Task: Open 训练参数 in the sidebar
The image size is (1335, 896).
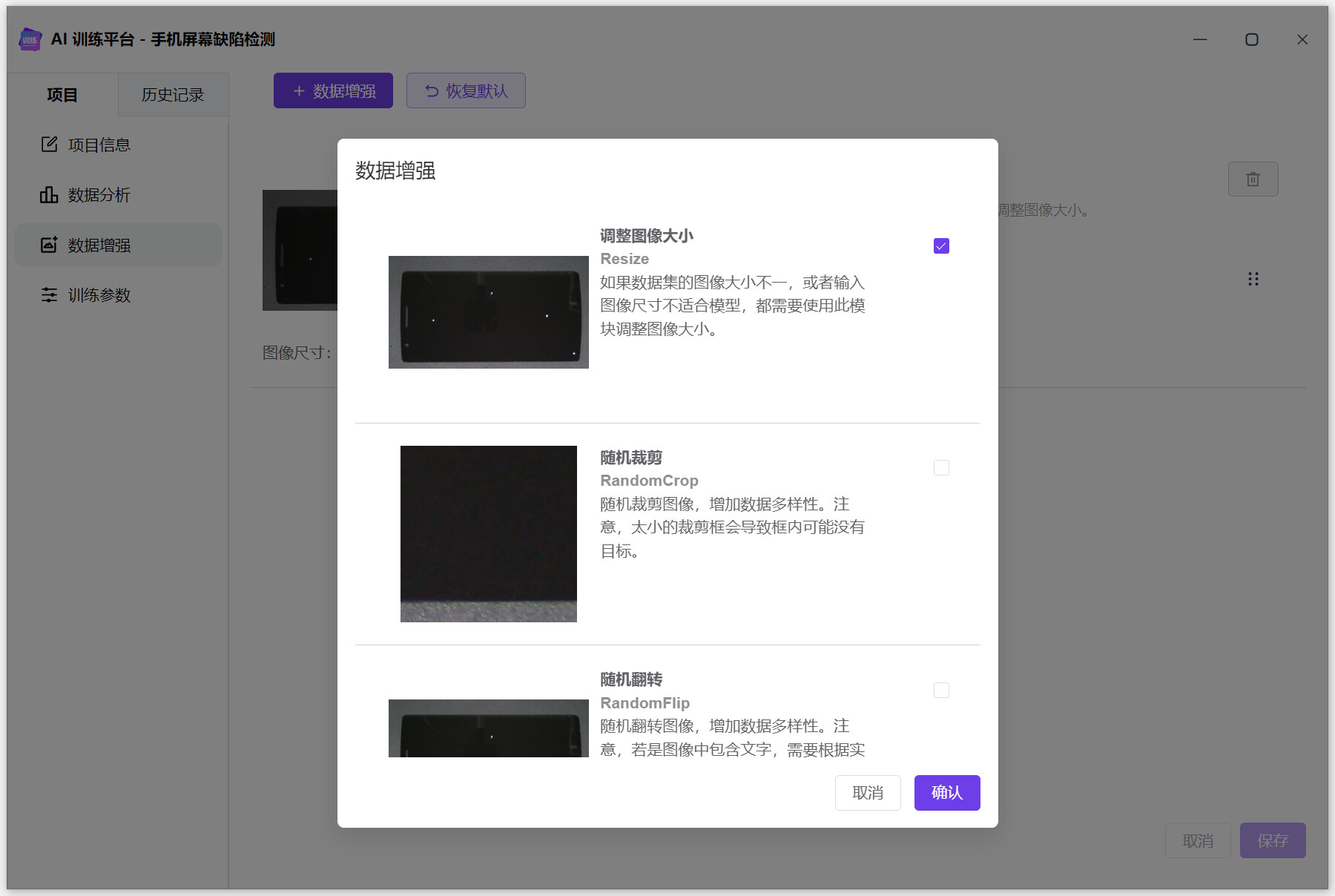Action: (118, 294)
